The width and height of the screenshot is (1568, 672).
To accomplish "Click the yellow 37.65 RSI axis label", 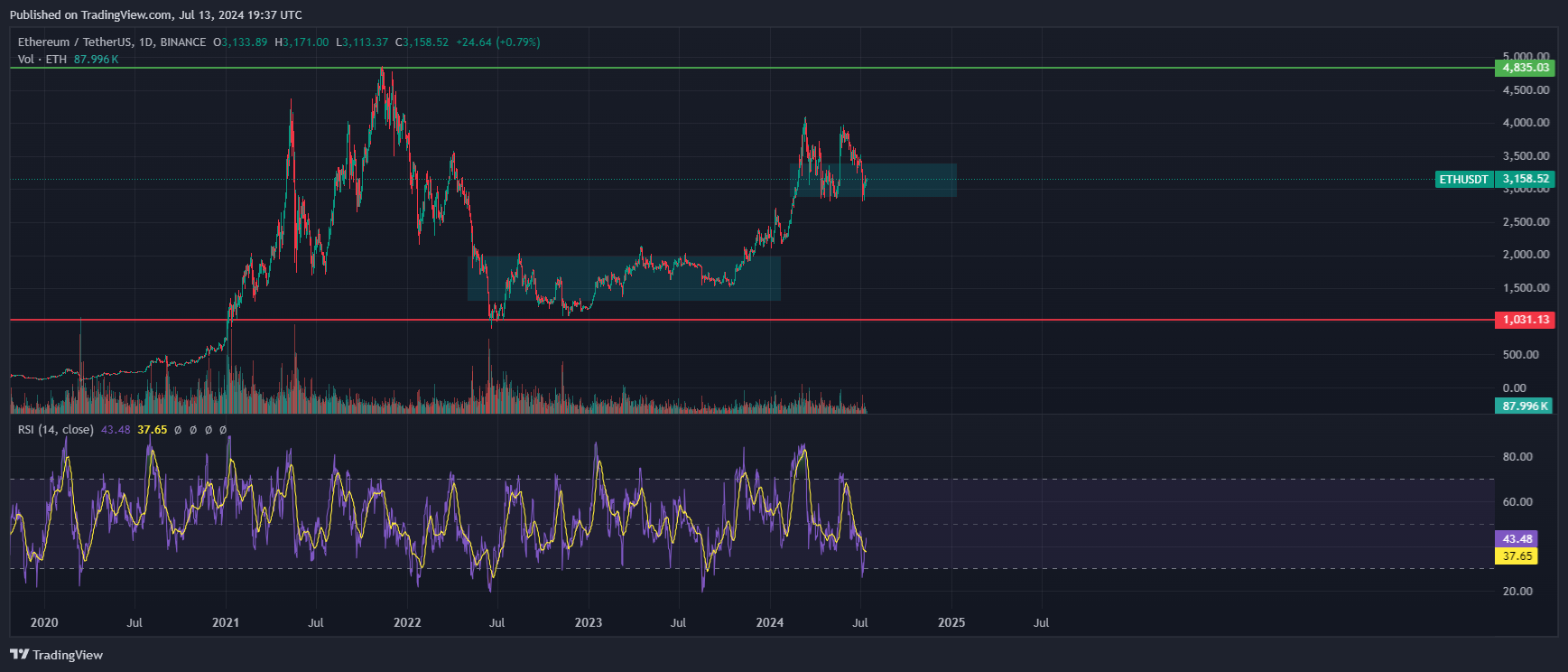I will click(x=1517, y=556).
